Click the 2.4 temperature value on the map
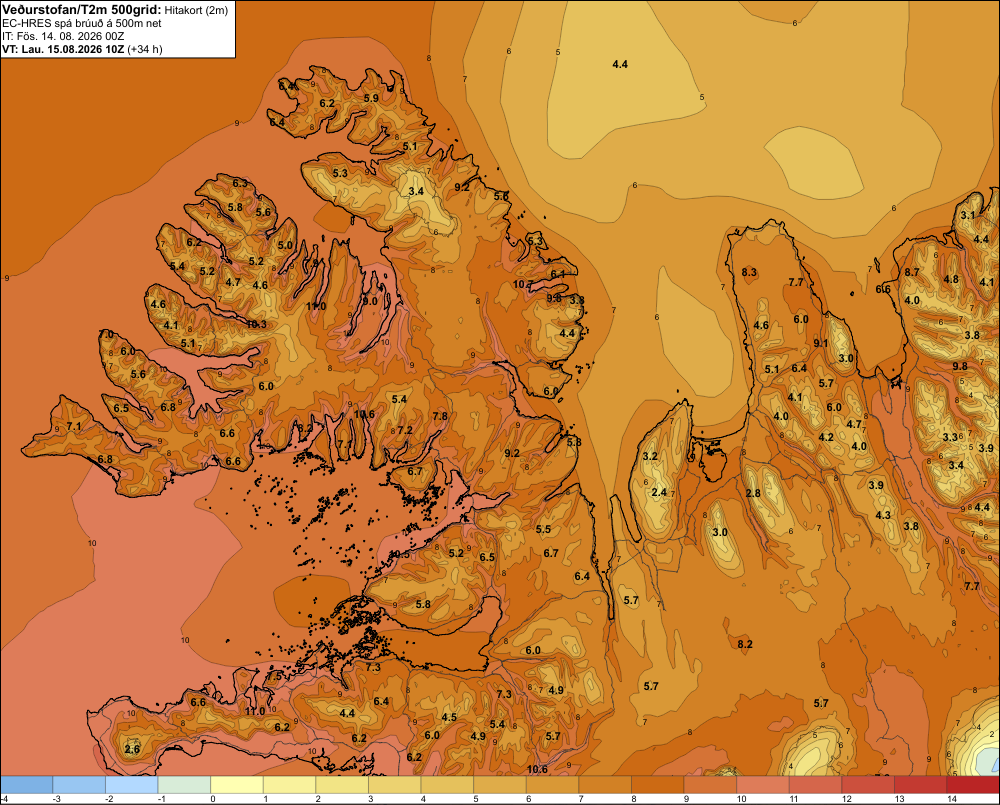 click(659, 492)
